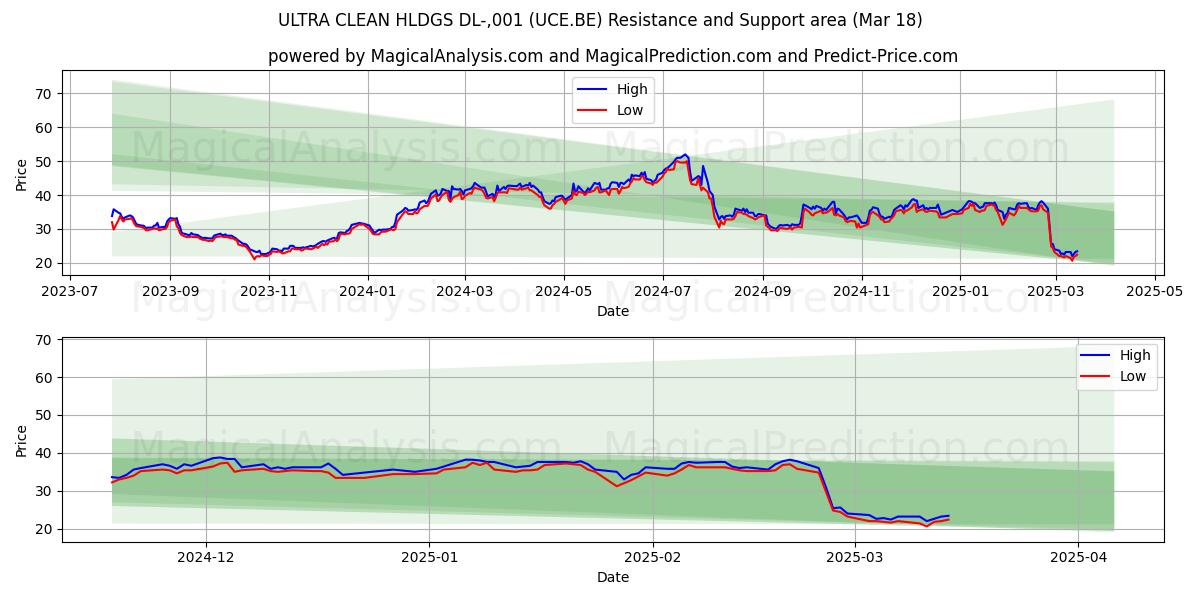Click the '70' price tick of the upper chart

46,94
